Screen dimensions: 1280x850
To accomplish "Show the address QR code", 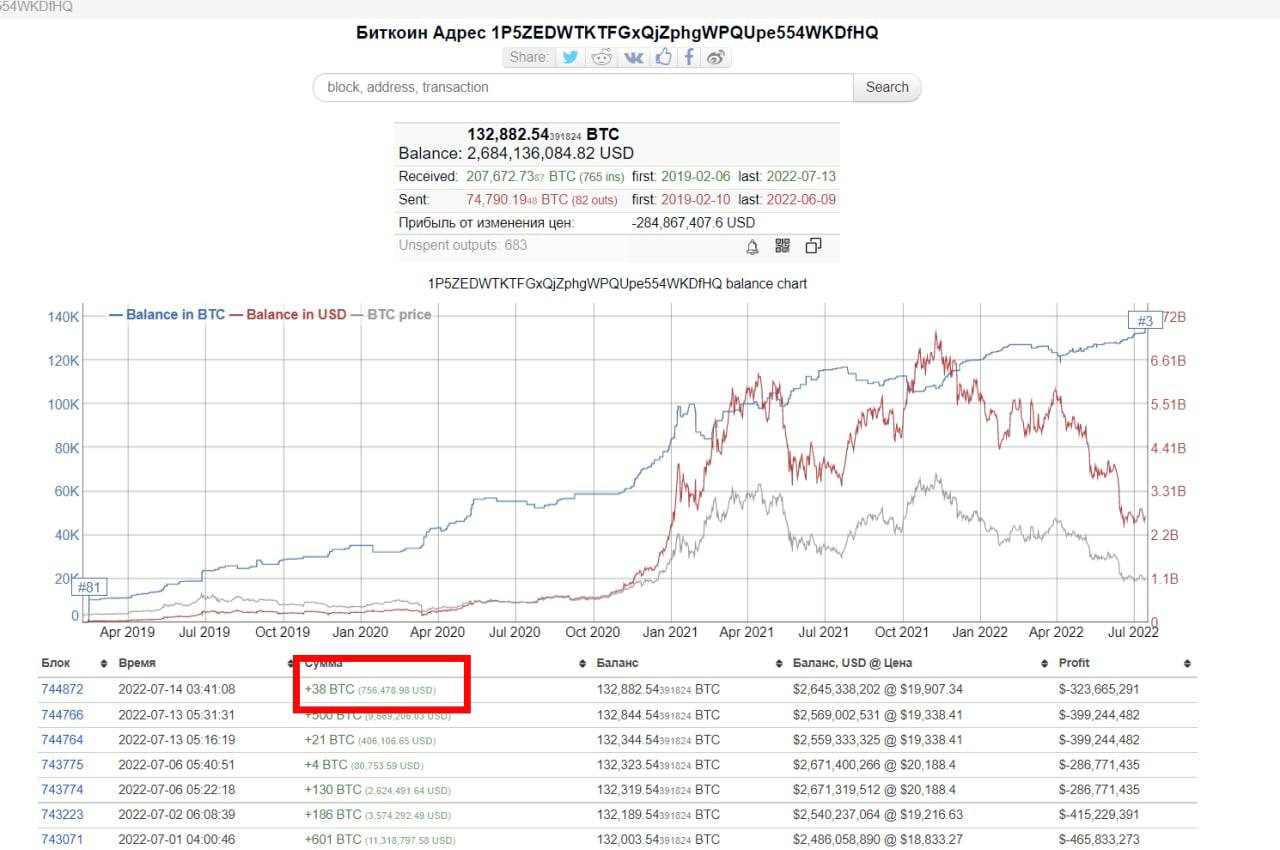I will 782,246.
